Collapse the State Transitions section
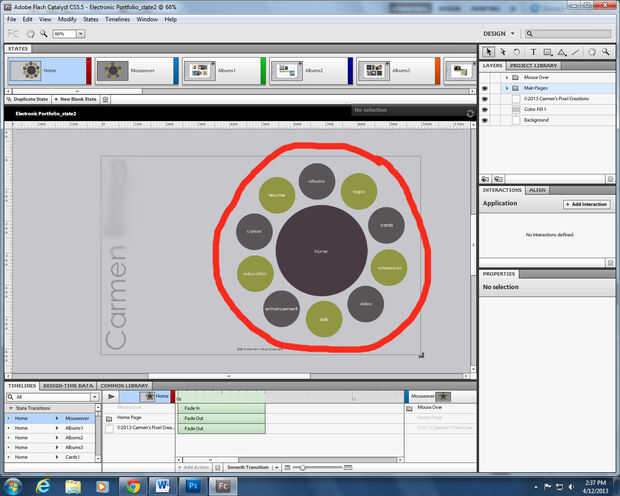This screenshot has height=496, width=620. [x=11, y=408]
